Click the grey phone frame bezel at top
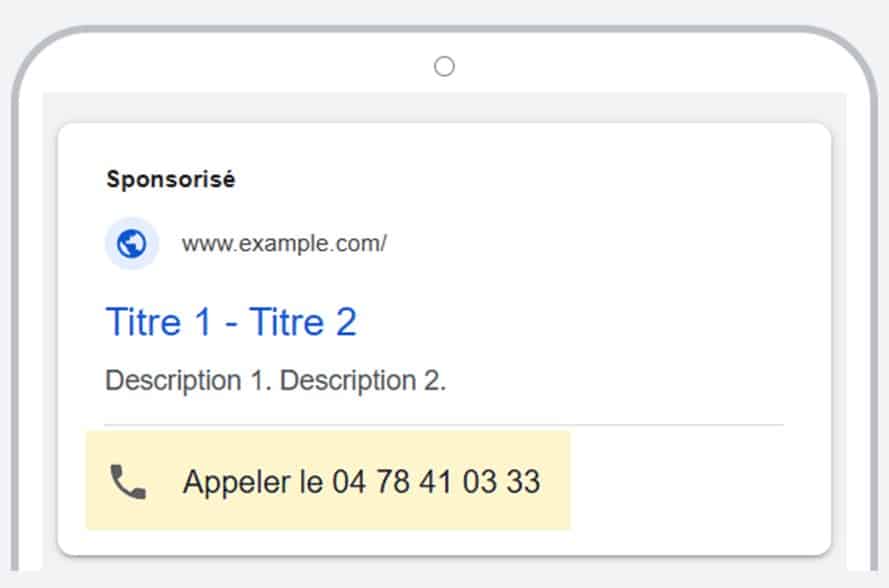Screen dimensions: 889x588 coord(444,29)
